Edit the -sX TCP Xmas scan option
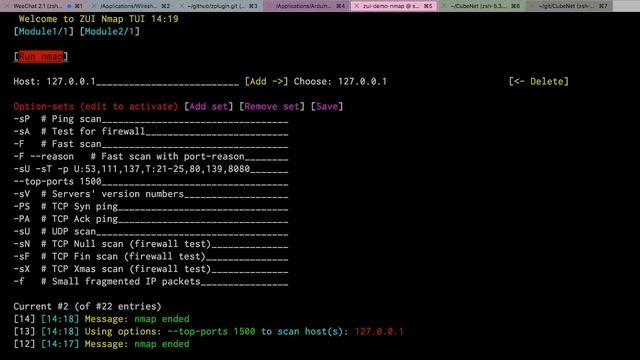This screenshot has width=640, height=360. click(x=151, y=269)
